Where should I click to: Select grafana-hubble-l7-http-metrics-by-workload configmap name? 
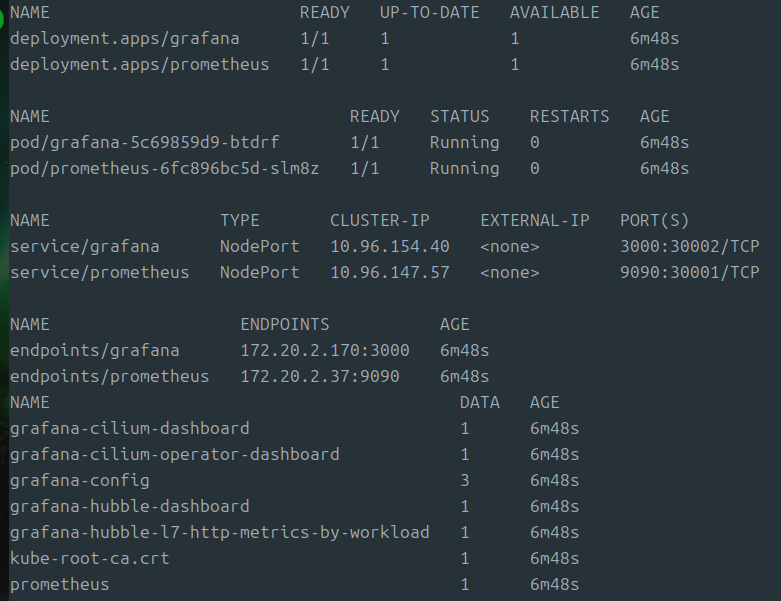point(219,533)
